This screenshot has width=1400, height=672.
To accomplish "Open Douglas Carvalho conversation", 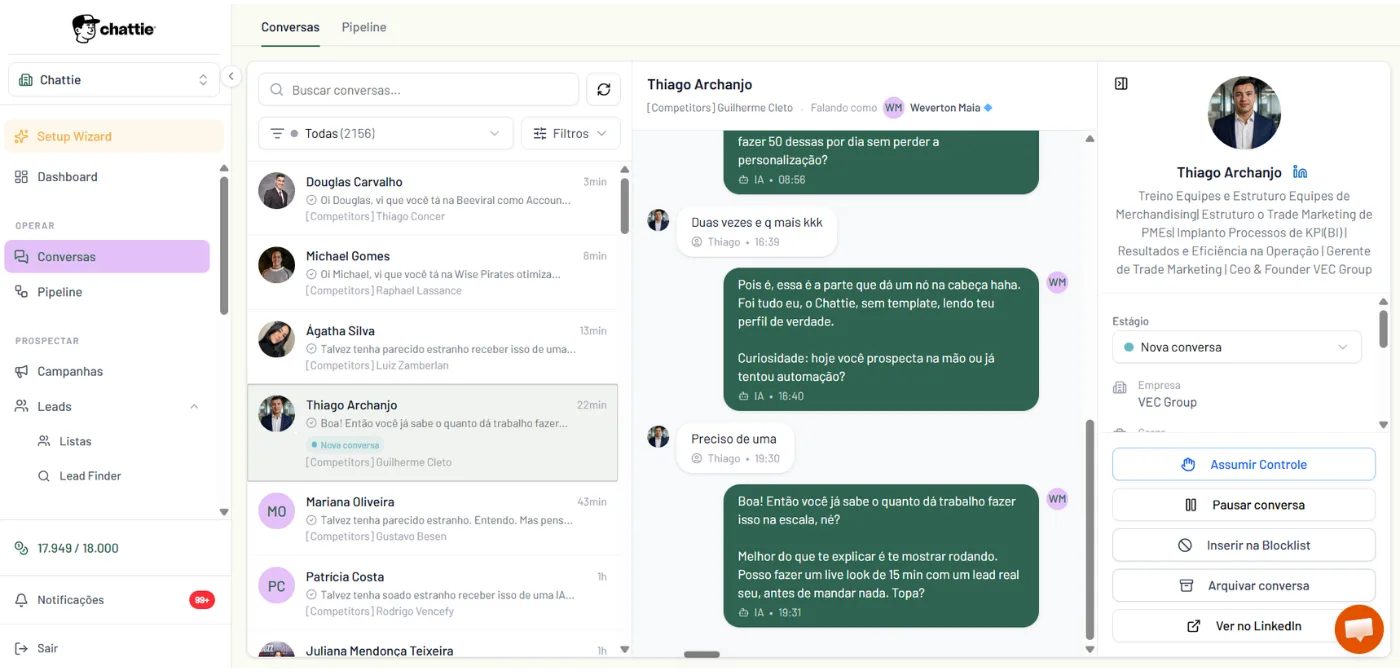I will [x=432, y=198].
